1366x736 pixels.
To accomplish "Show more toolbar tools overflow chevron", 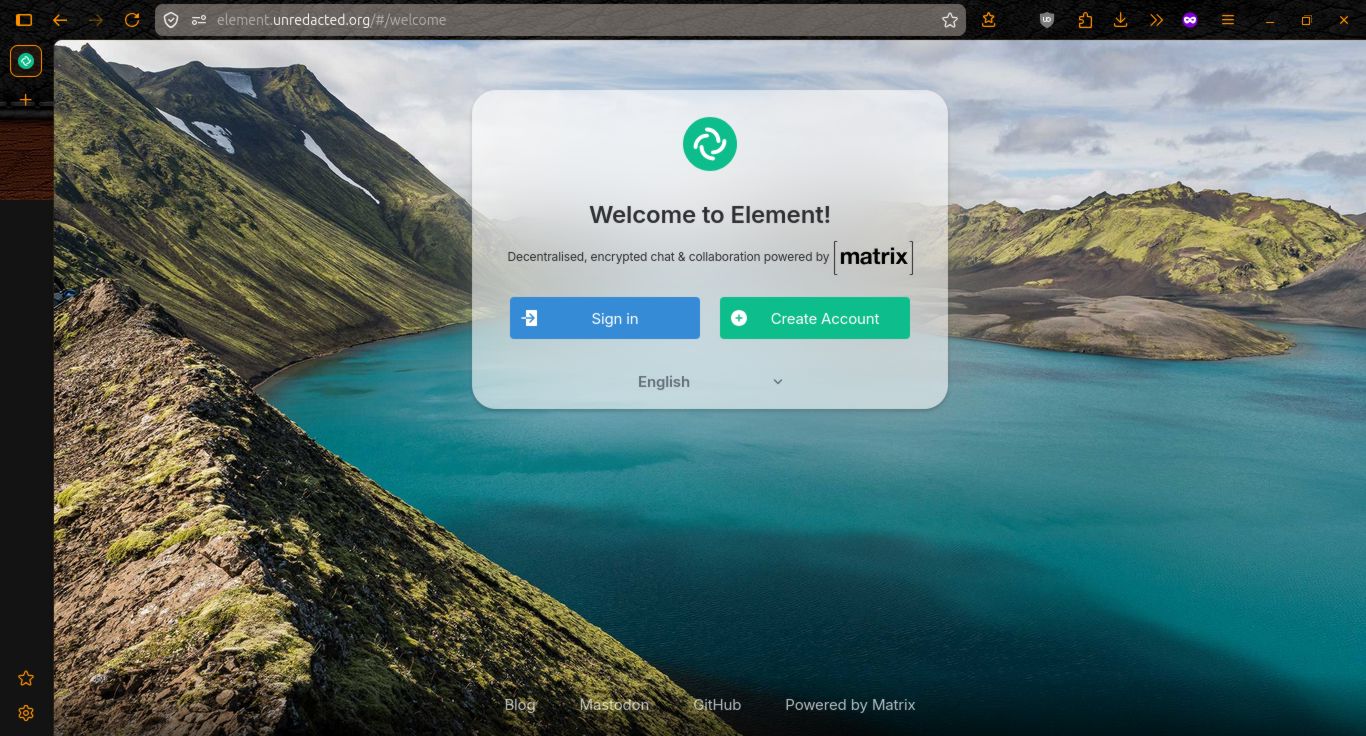I will click(x=1156, y=20).
